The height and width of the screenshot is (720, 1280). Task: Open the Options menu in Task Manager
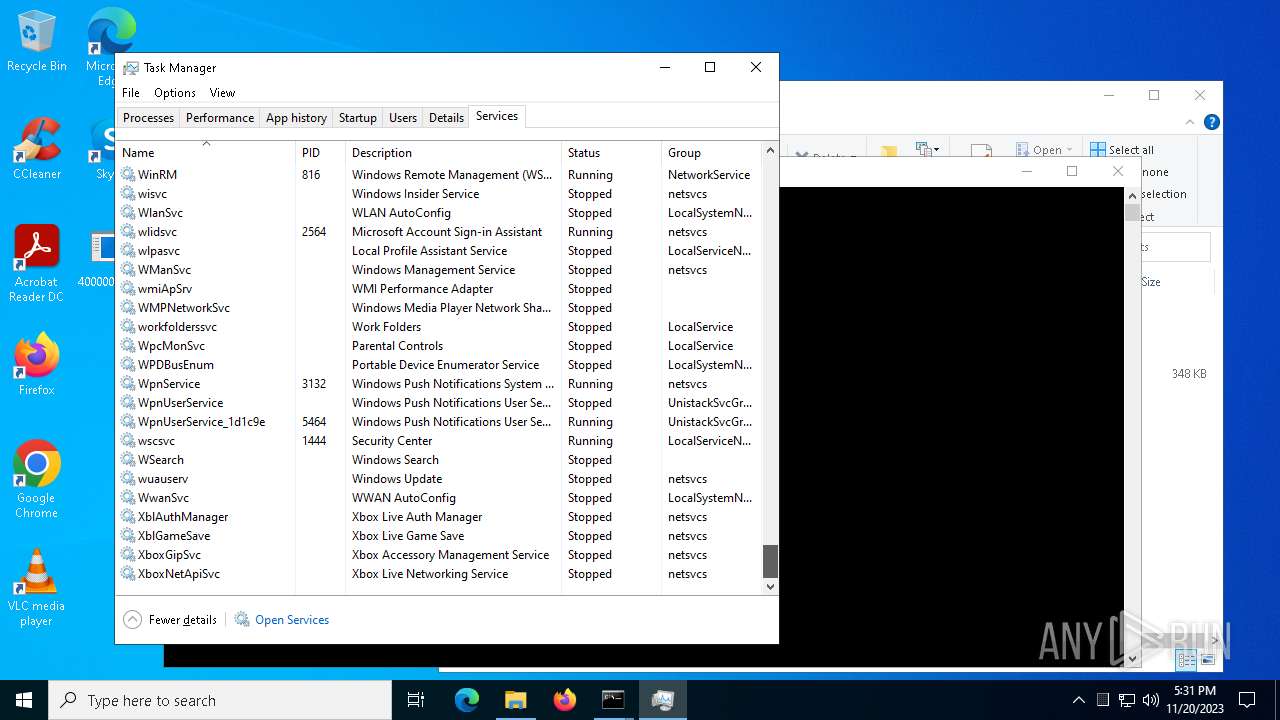tap(175, 93)
